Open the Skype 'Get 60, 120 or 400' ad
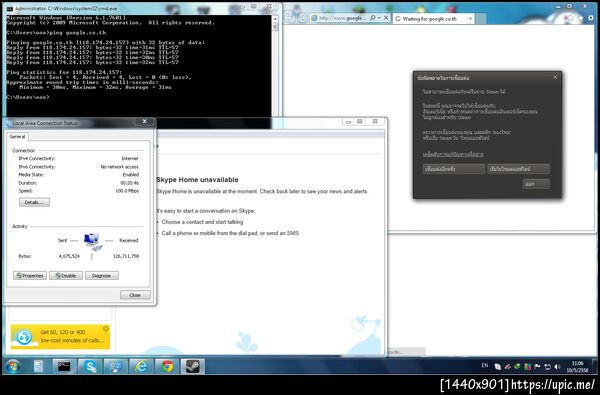This screenshot has height=395, width=600. pyautogui.click(x=60, y=336)
